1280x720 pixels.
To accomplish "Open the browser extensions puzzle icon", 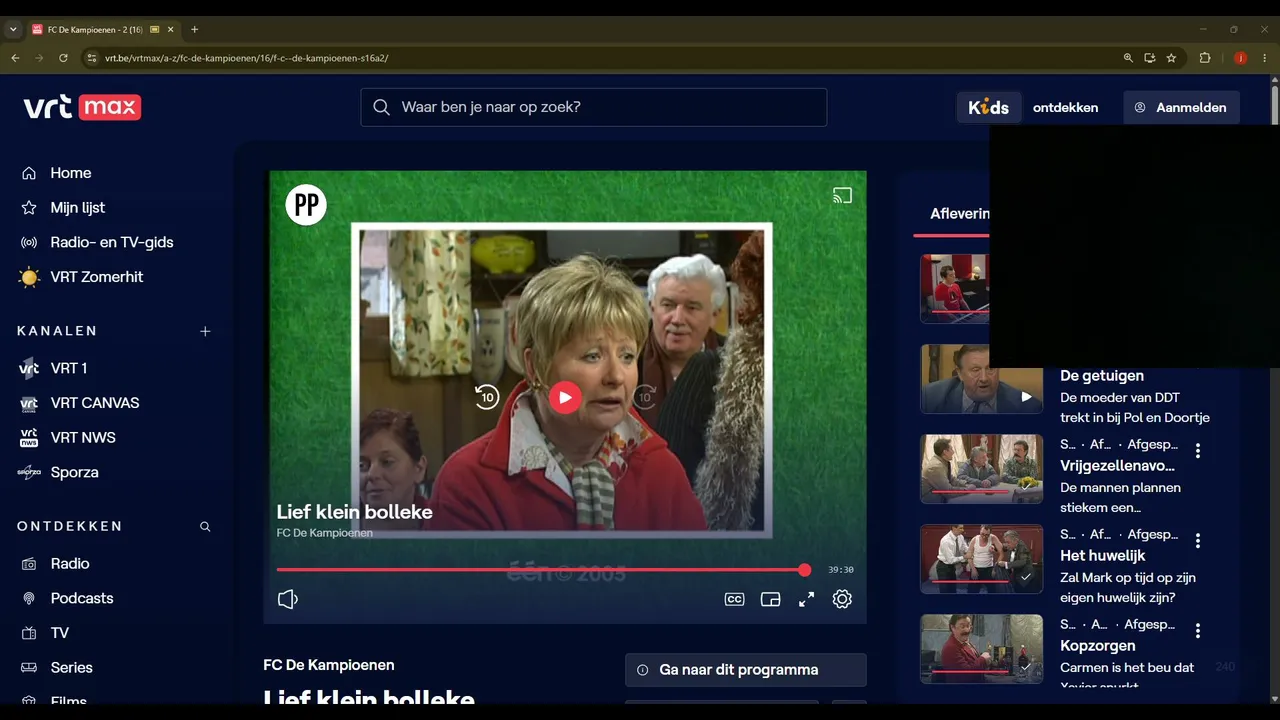I will tap(1205, 58).
